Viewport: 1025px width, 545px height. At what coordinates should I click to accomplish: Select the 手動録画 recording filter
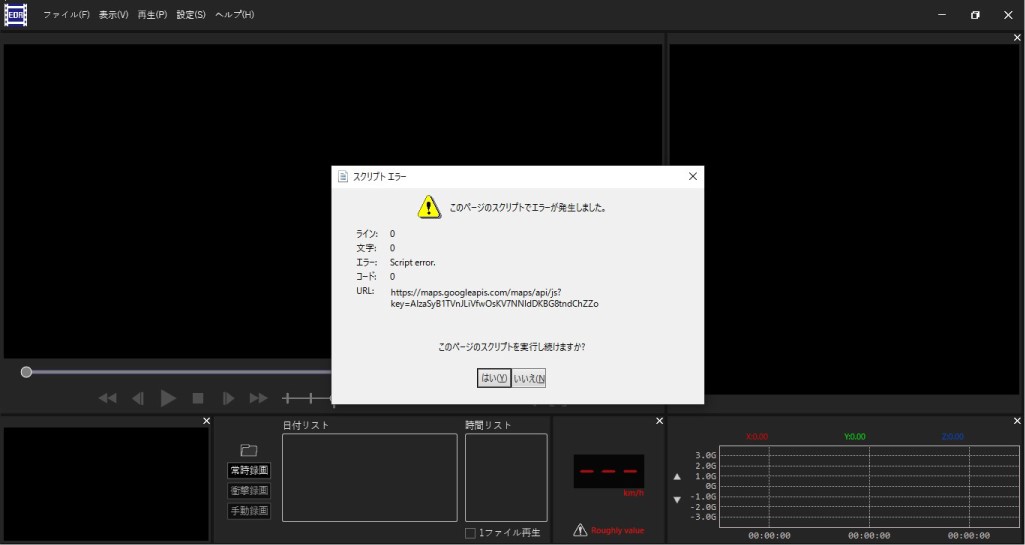249,511
